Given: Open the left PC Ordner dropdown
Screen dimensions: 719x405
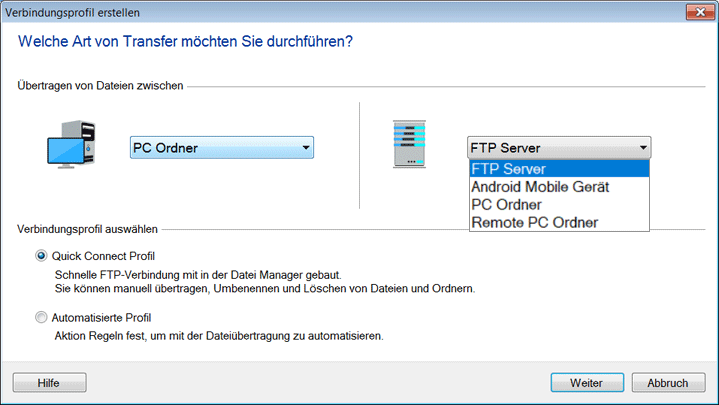Looking at the screenshot, I should pyautogui.click(x=222, y=148).
